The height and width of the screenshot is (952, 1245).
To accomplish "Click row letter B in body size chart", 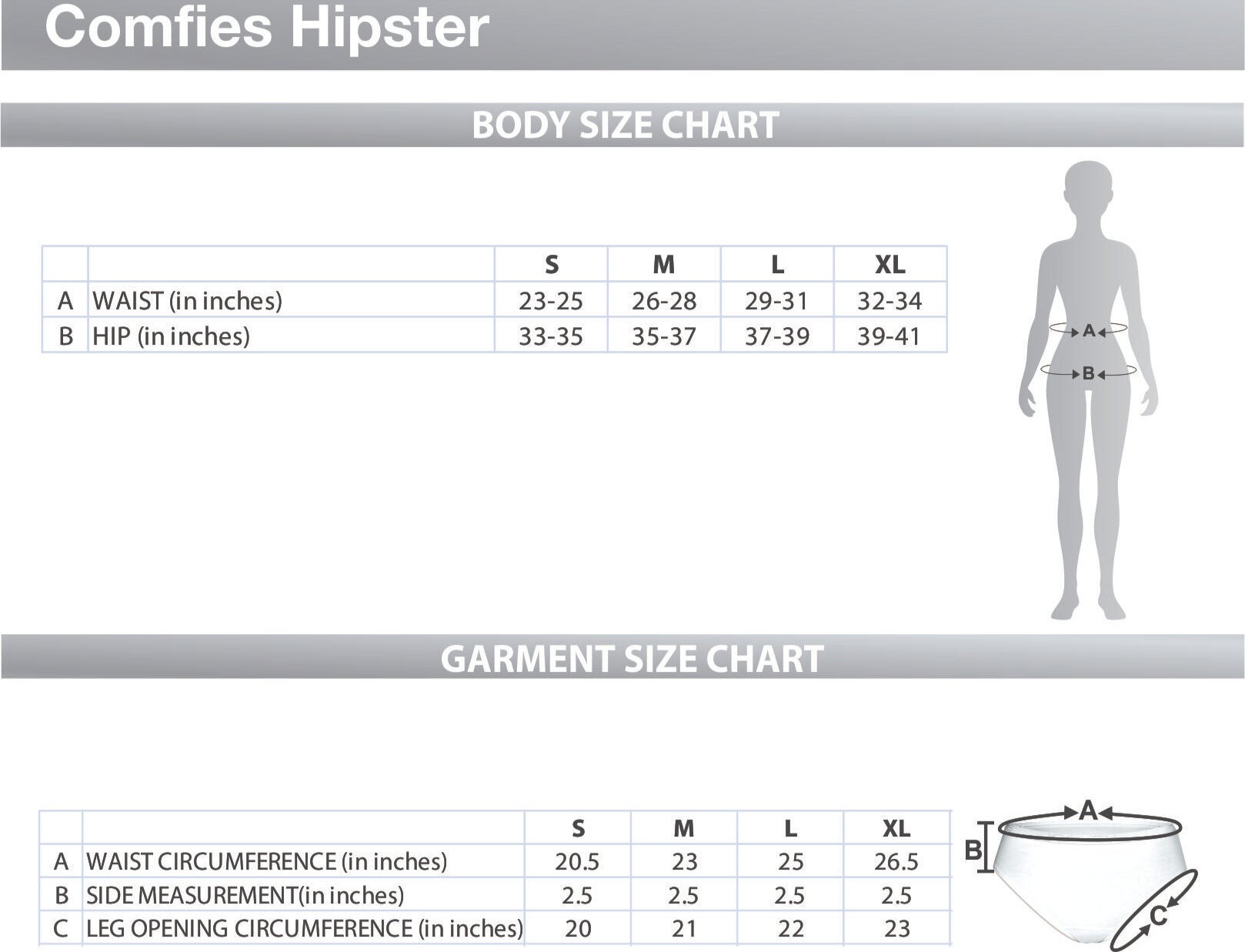I will click(65, 336).
